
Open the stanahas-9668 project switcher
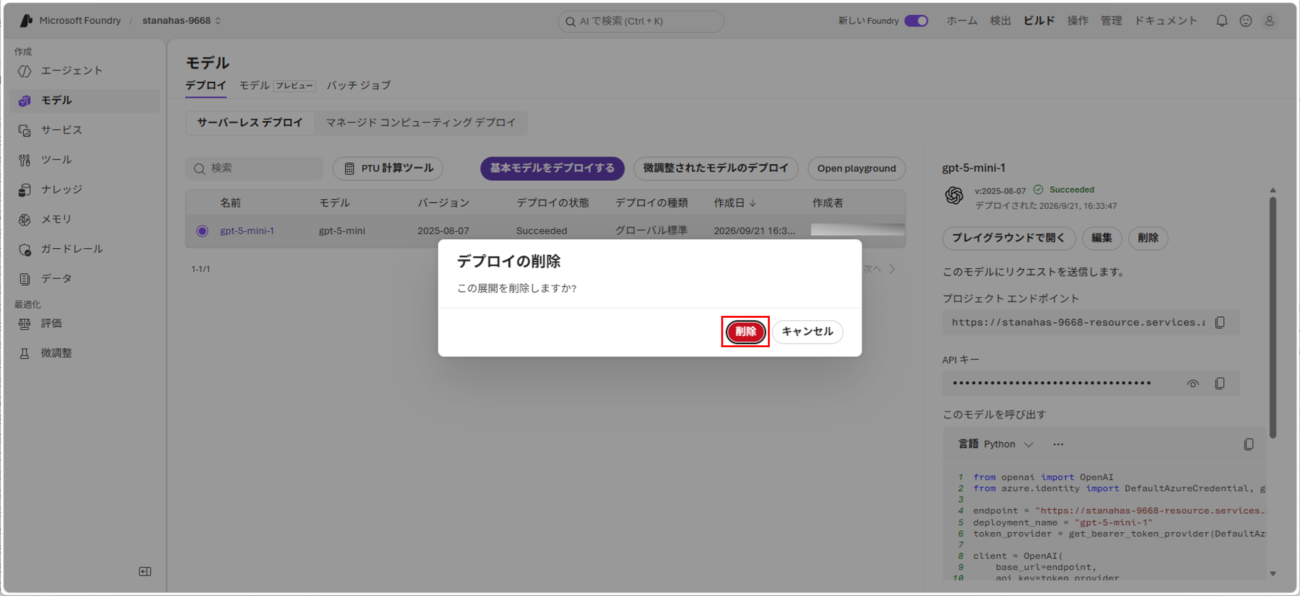point(182,20)
